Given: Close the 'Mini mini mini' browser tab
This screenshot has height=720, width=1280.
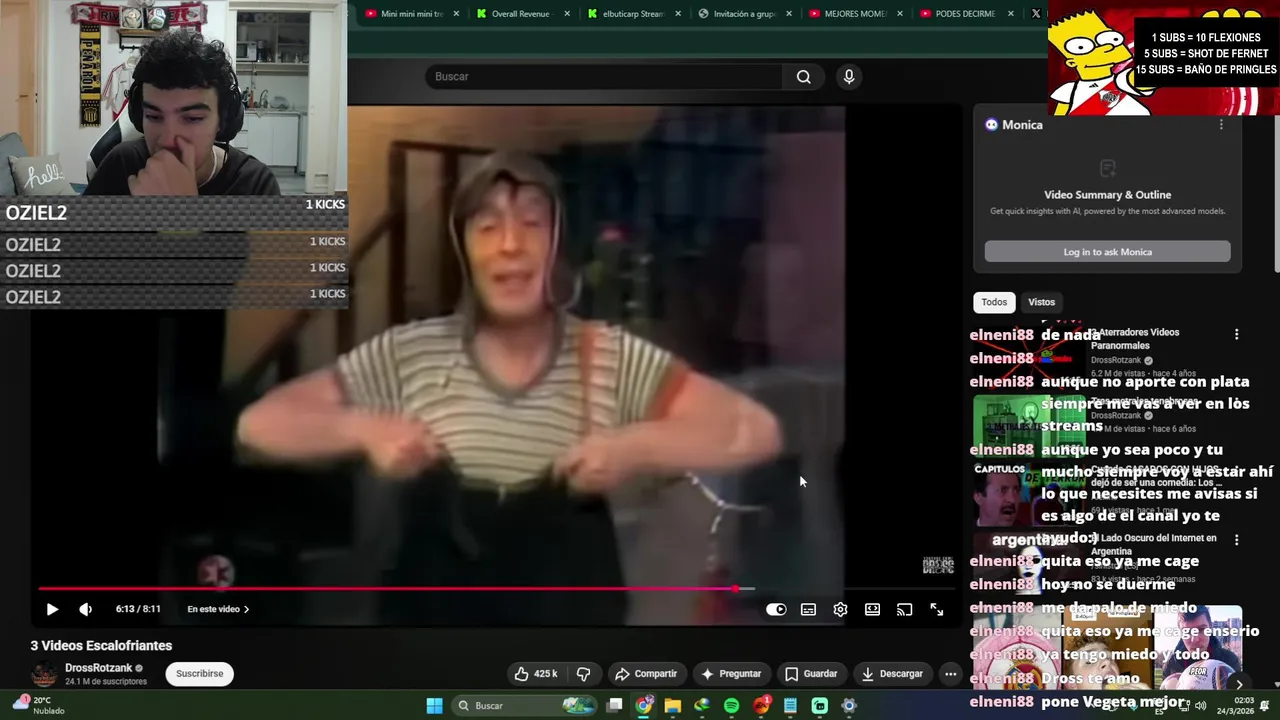Looking at the screenshot, I should [x=457, y=14].
